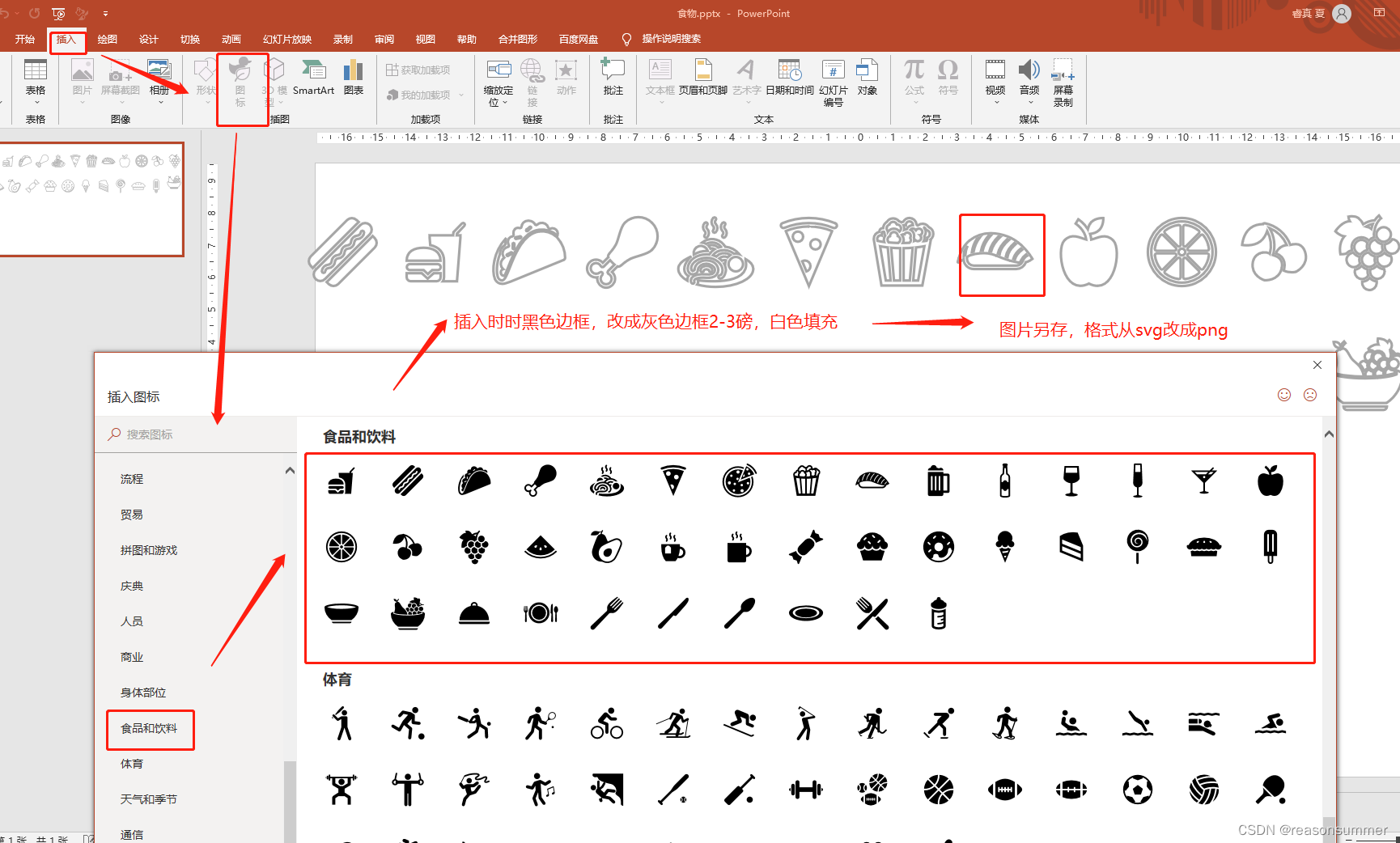The image size is (1400, 843).
Task: Open the 插入 ribbon tab
Action: 66,40
